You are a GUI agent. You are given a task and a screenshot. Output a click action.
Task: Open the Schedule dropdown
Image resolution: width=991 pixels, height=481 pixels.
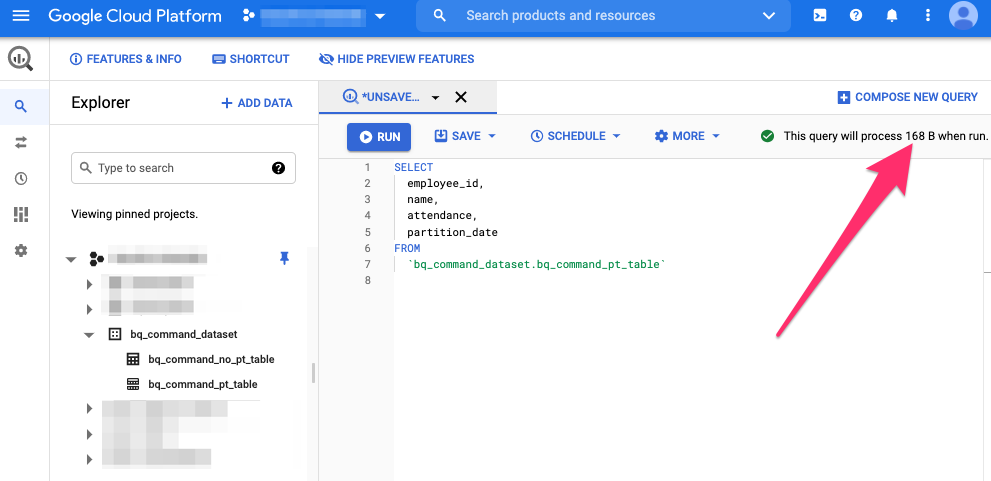pyautogui.click(x=575, y=136)
